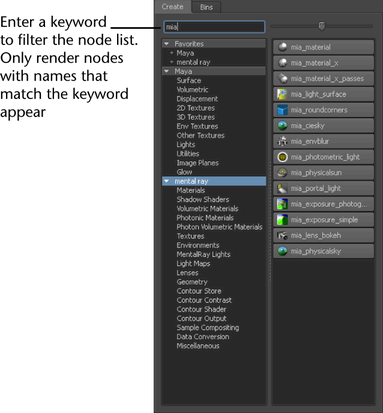
Task: Select Surface category under Maya
Action: tap(189, 80)
